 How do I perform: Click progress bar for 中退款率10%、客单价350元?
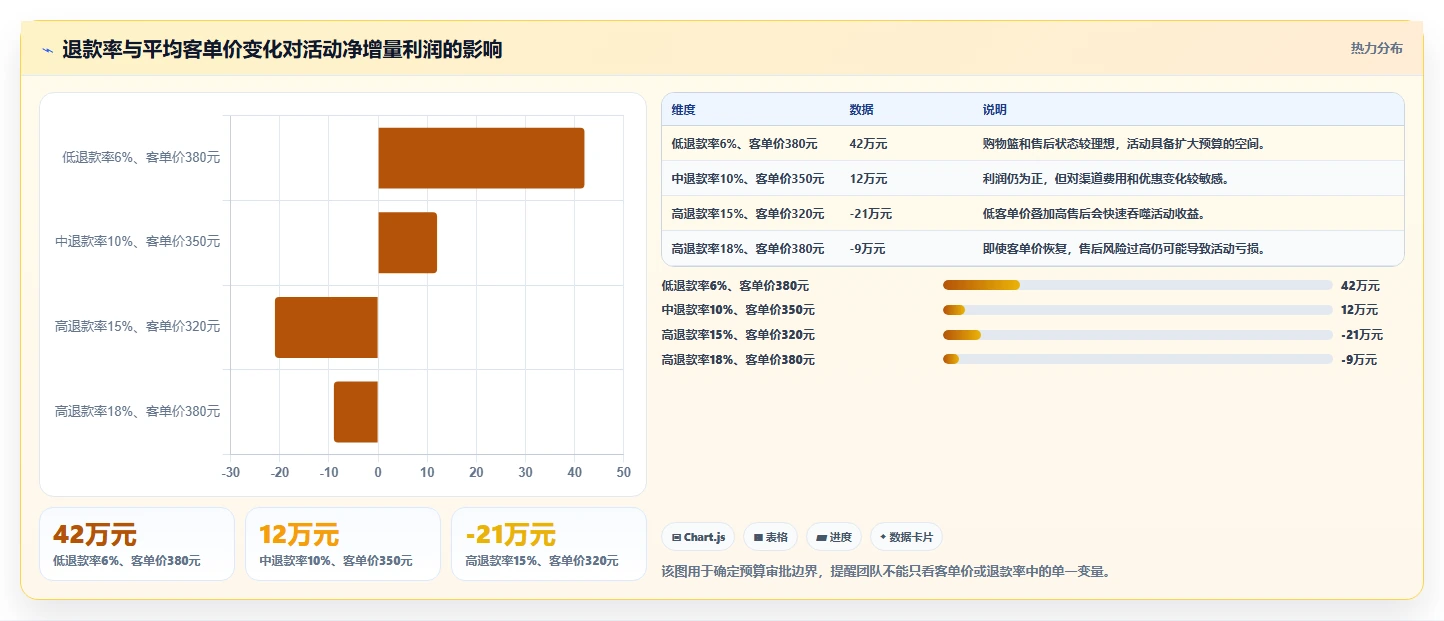coord(1137,310)
